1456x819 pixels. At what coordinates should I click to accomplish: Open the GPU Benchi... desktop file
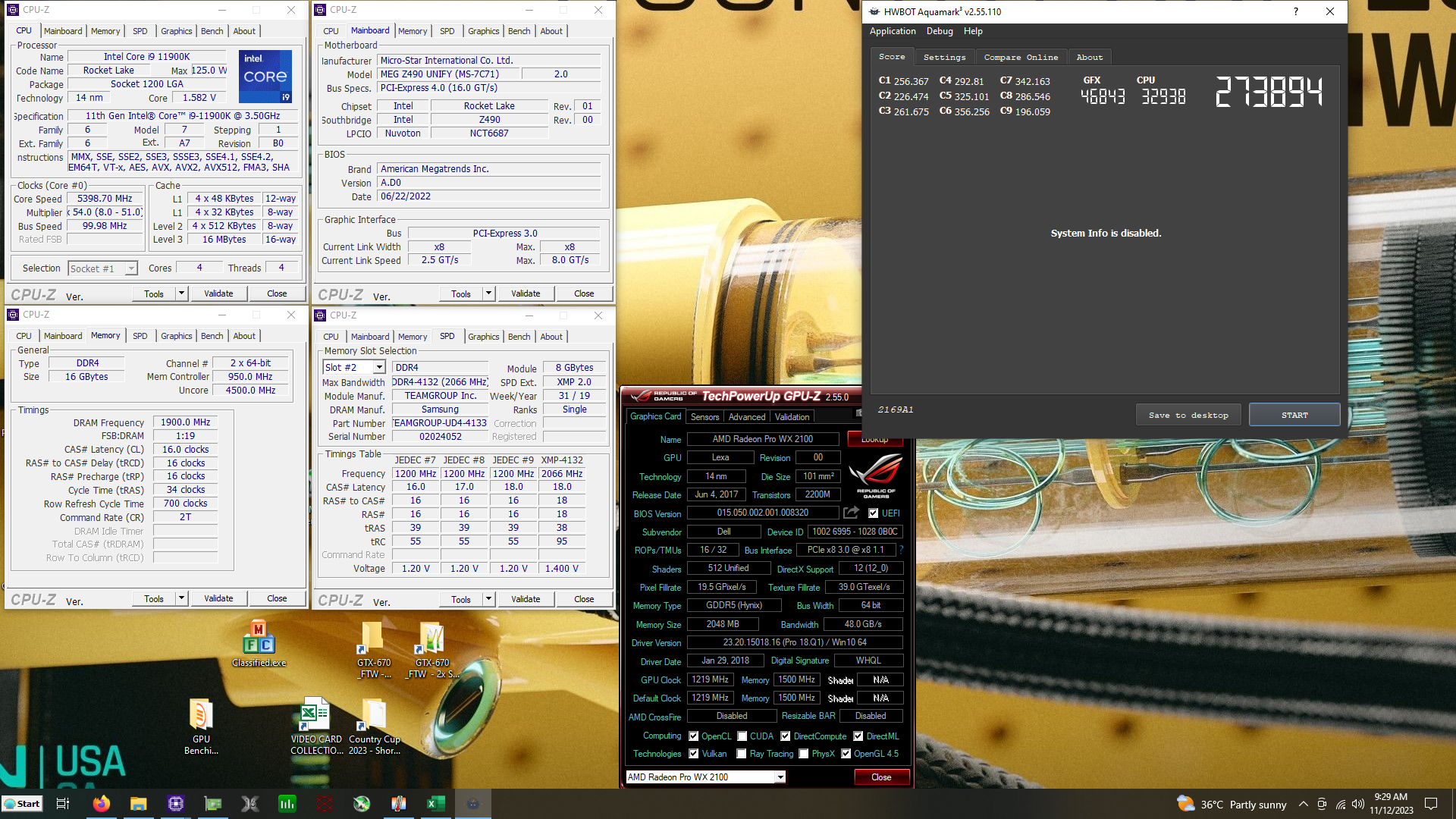tap(201, 726)
